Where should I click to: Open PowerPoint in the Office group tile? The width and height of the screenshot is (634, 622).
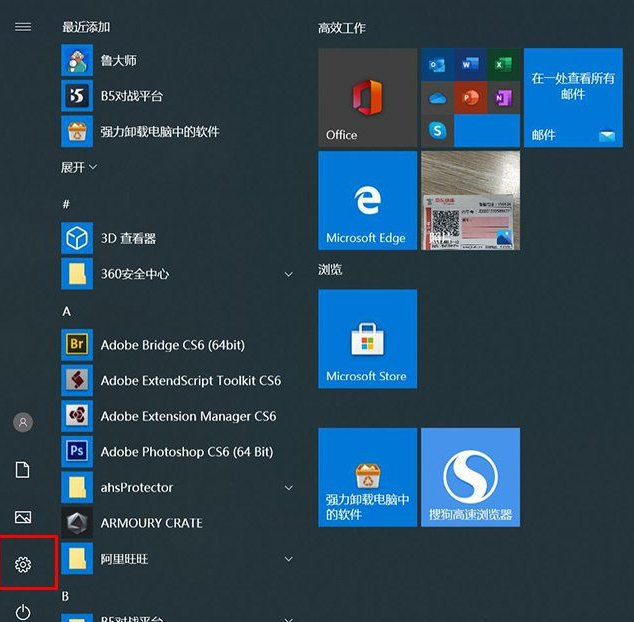[470, 97]
